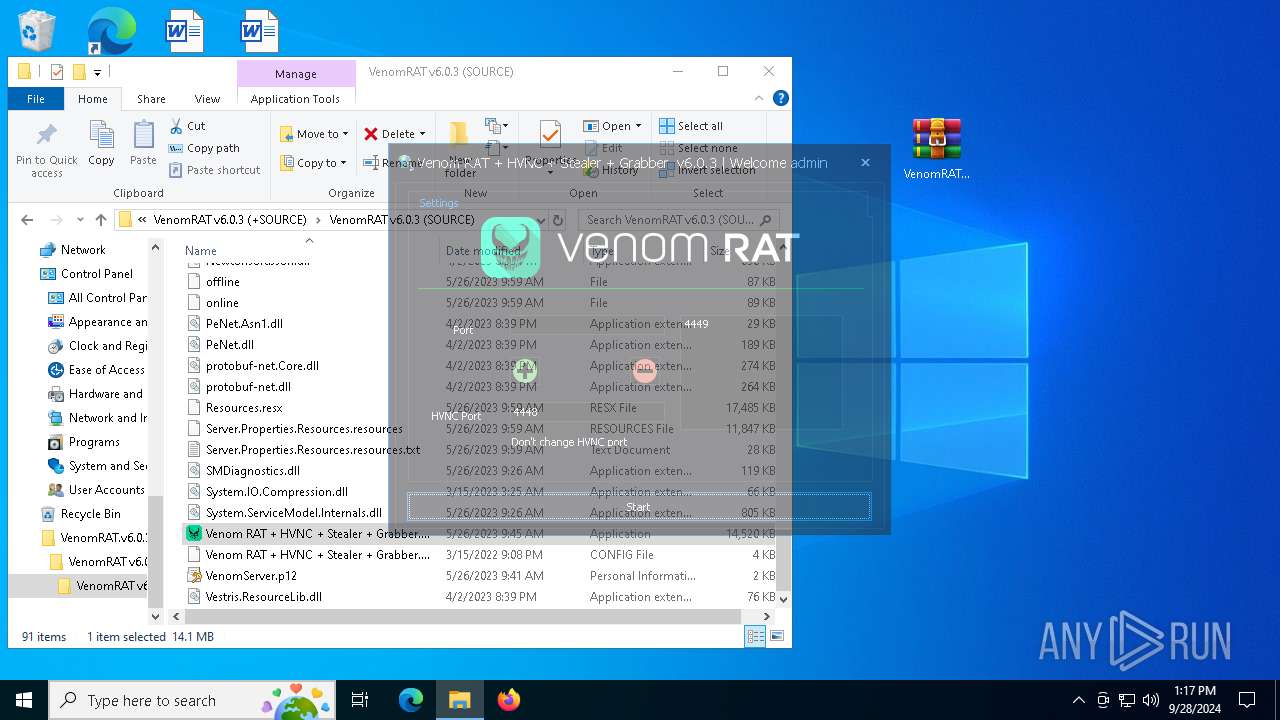Image resolution: width=1280 pixels, height=720 pixels.
Task: Open the Open button dropdown in ribbon
Action: pos(638,126)
